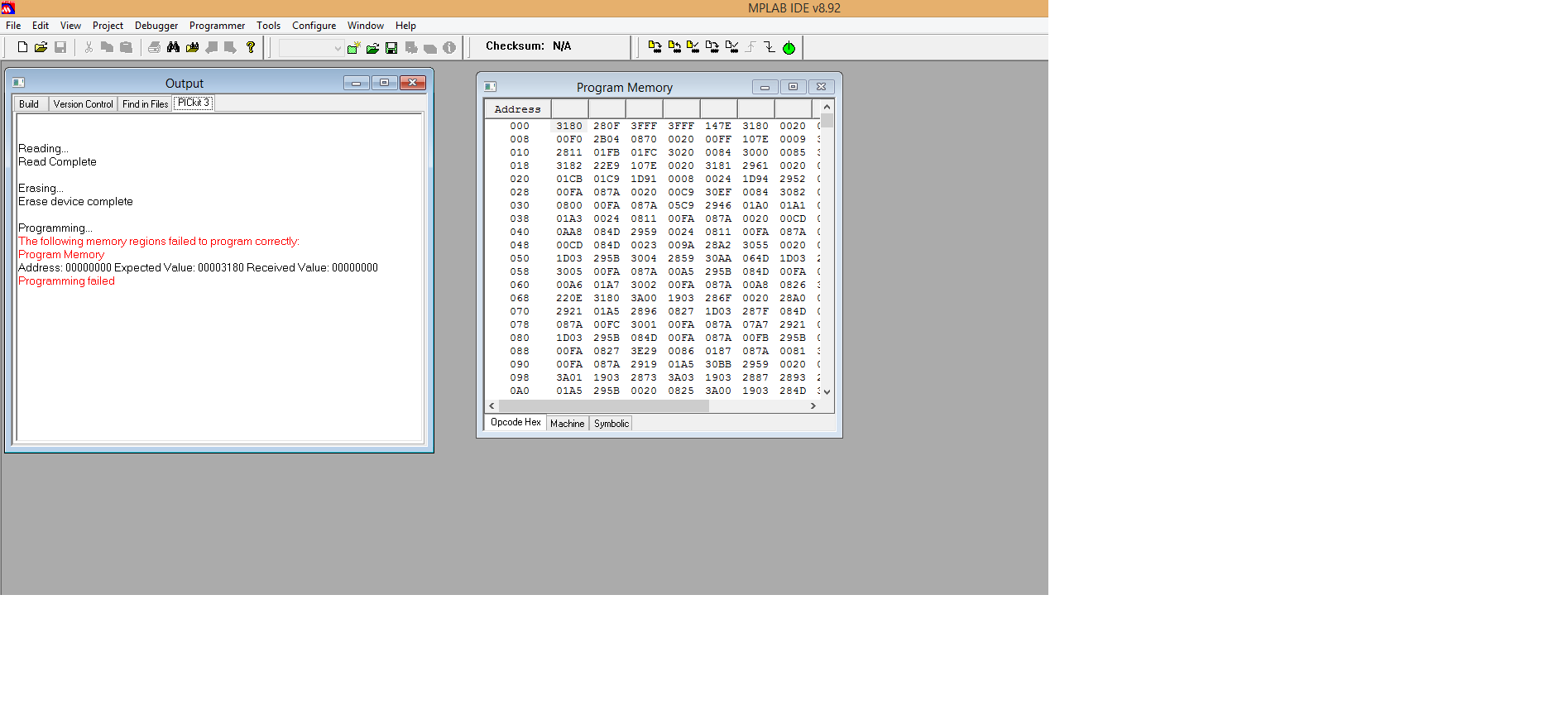Click the 'Programming failed' message in Output
1568x710 pixels.
pos(66,281)
